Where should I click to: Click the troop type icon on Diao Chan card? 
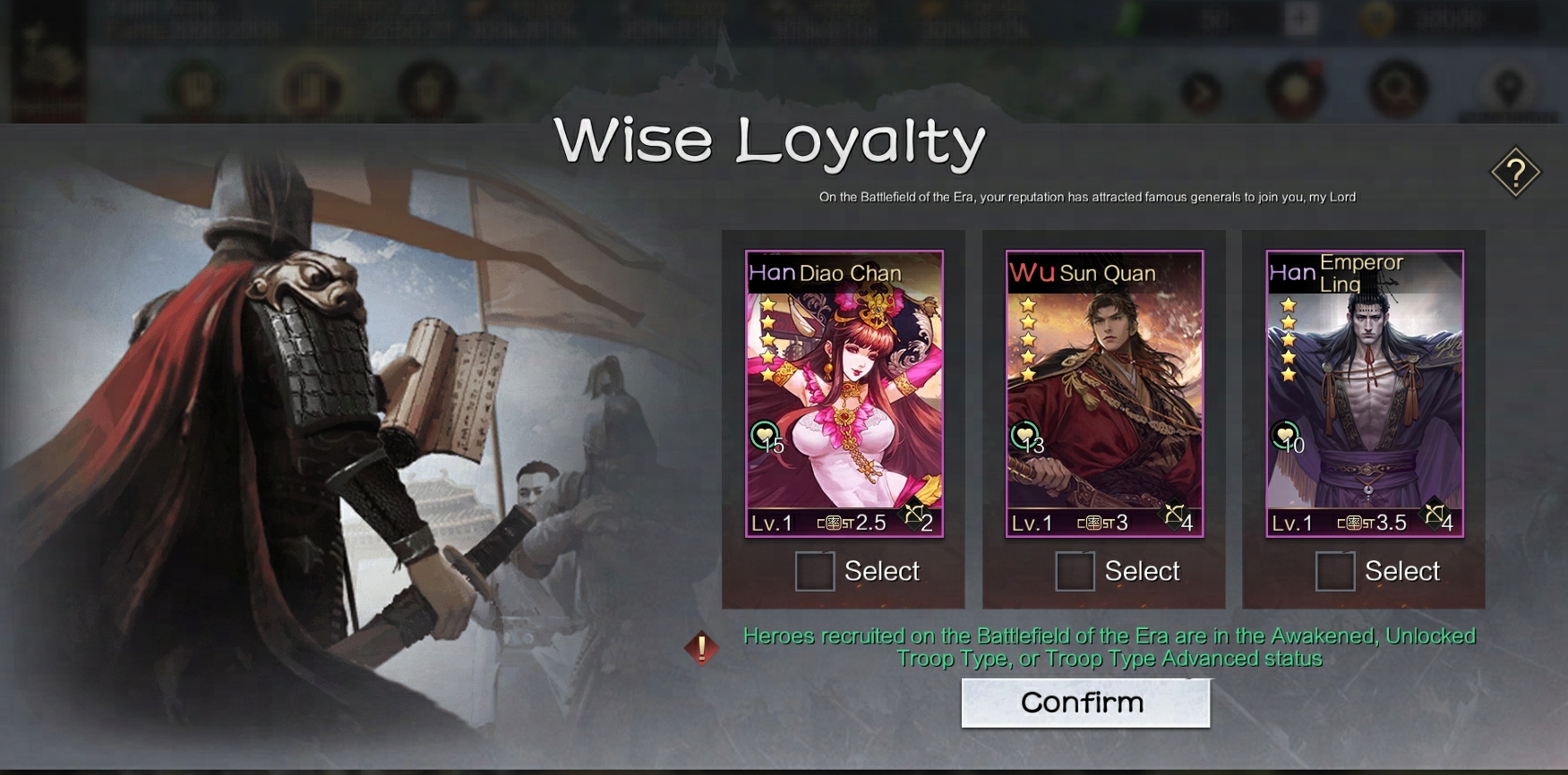coord(915,515)
